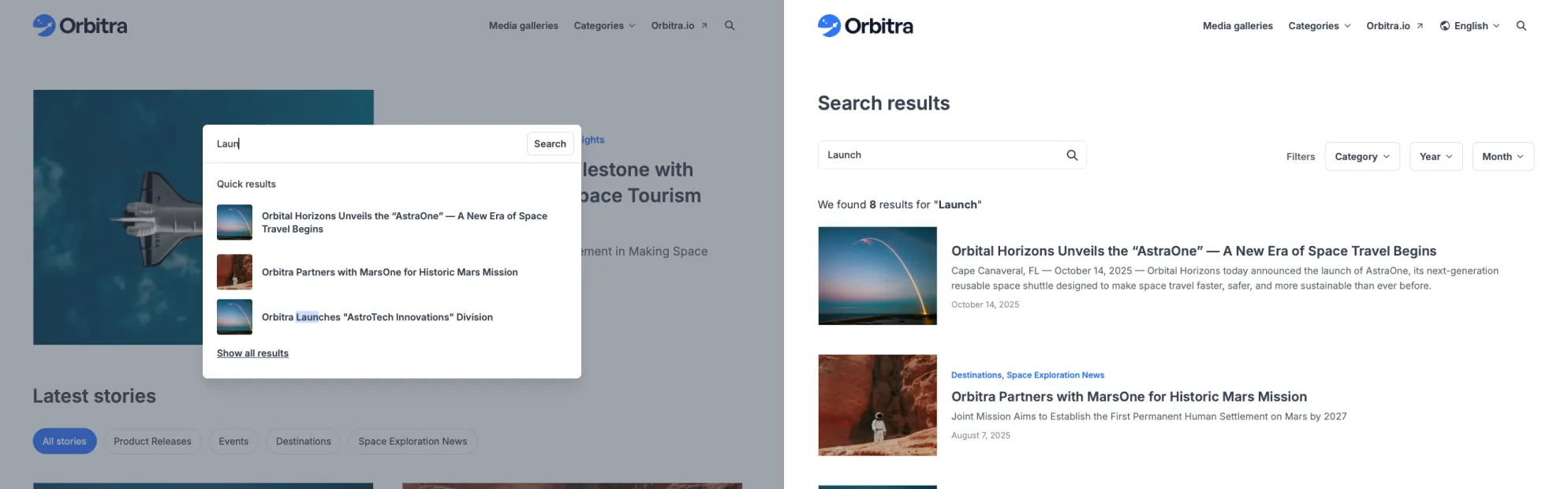The image size is (1568, 489).
Task: Click the 'We found 8 results' text
Action: pyautogui.click(x=899, y=204)
